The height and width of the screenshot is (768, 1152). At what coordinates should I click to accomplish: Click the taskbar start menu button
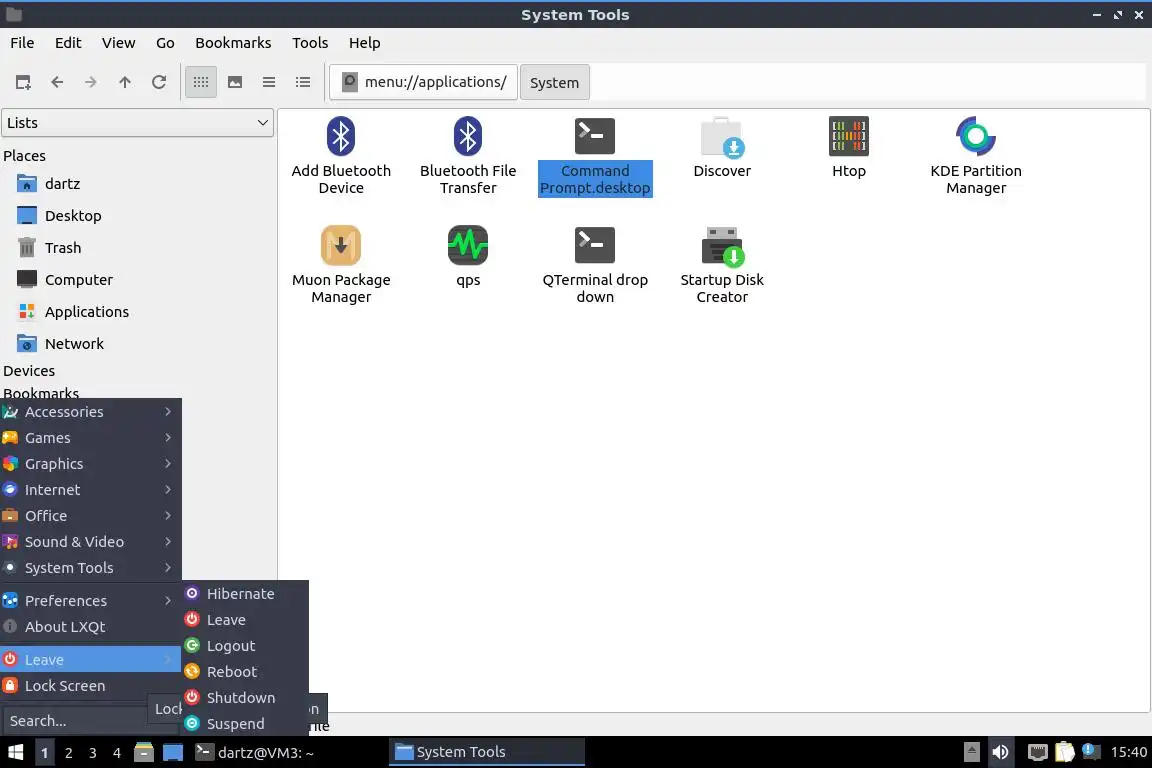coord(15,752)
